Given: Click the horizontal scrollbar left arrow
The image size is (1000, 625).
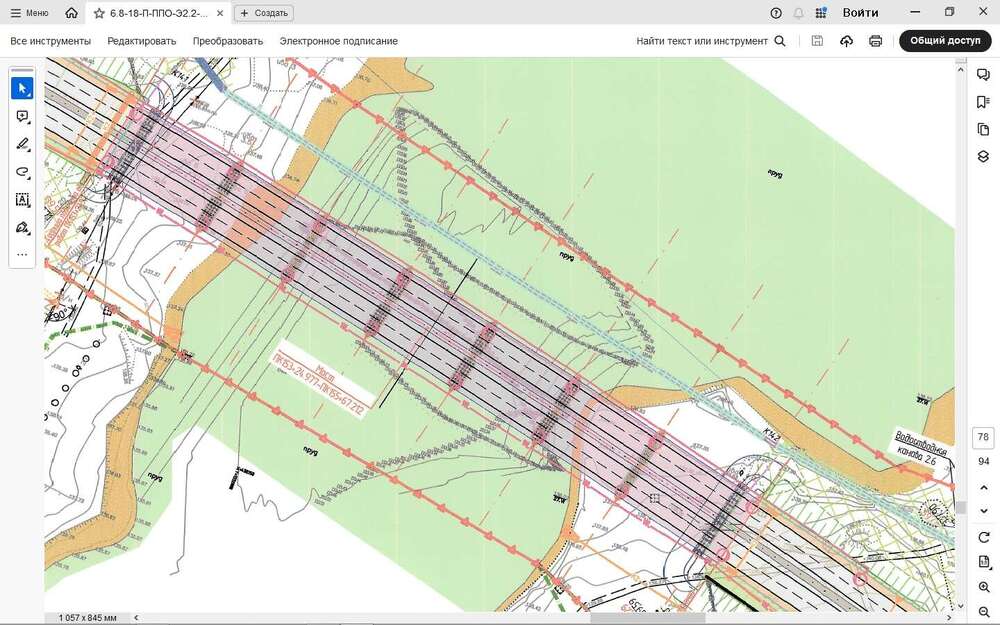Looking at the screenshot, I should [136, 617].
